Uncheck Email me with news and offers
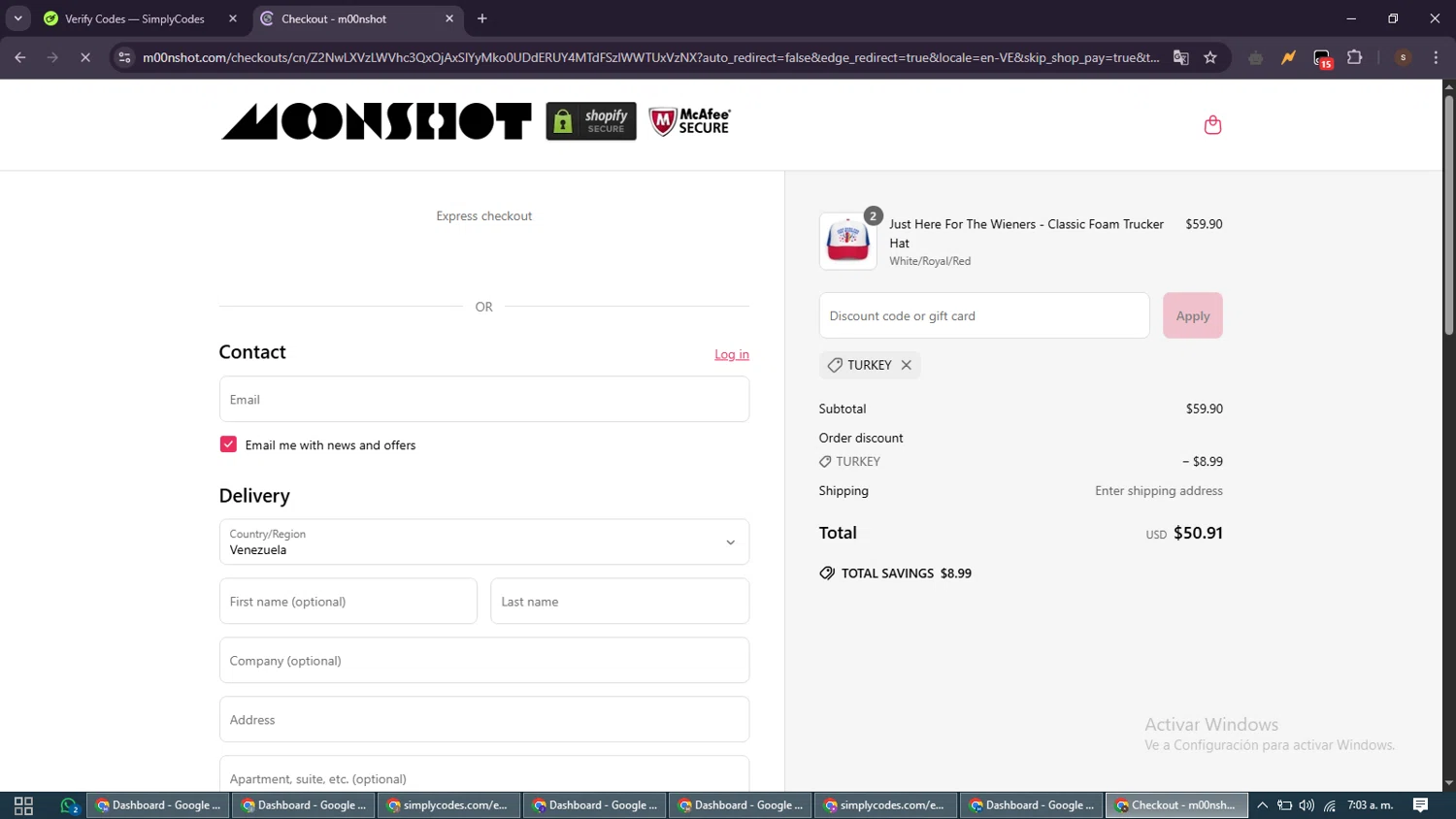Image resolution: width=1456 pixels, height=819 pixels. (x=228, y=444)
